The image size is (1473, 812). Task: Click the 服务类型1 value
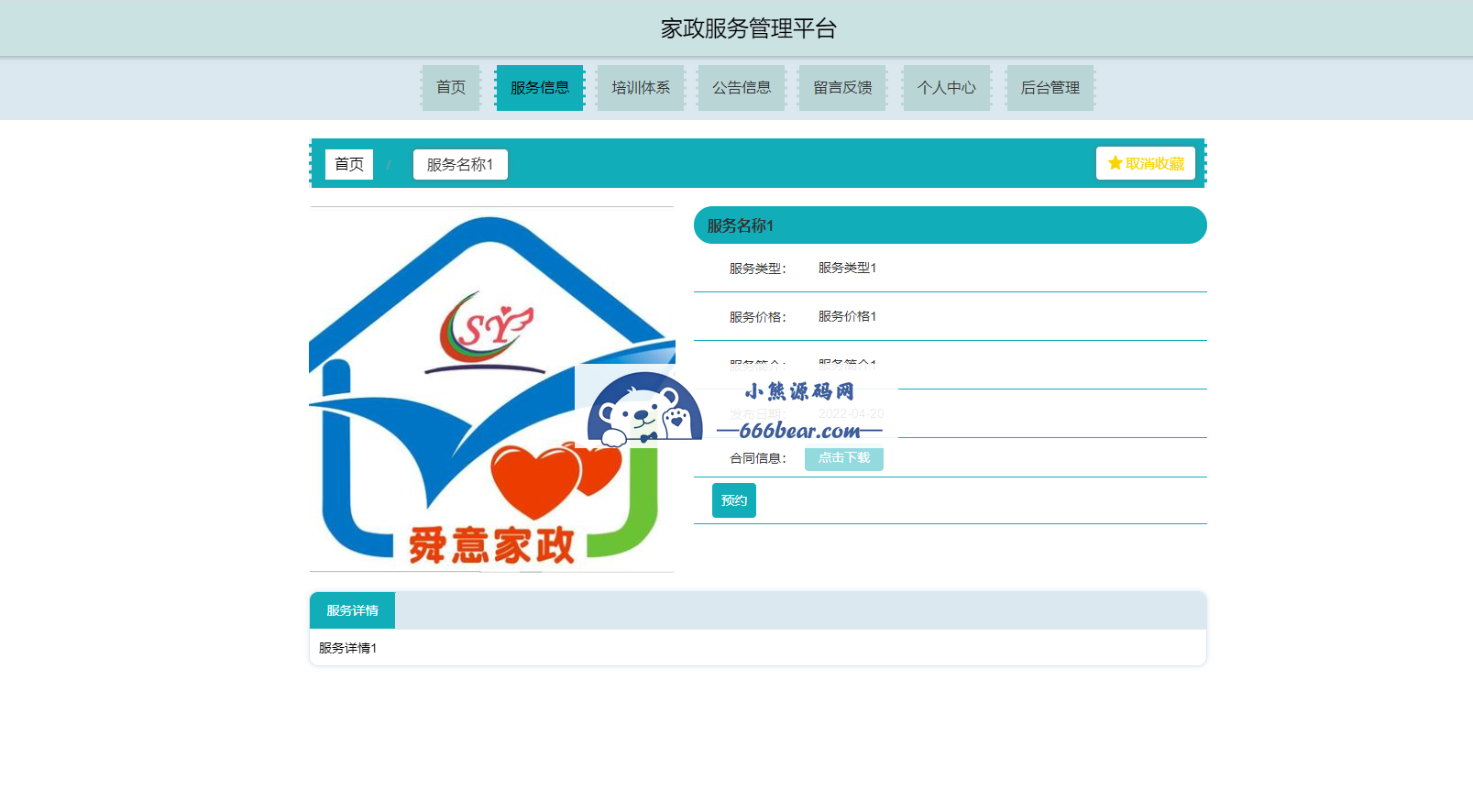click(847, 268)
